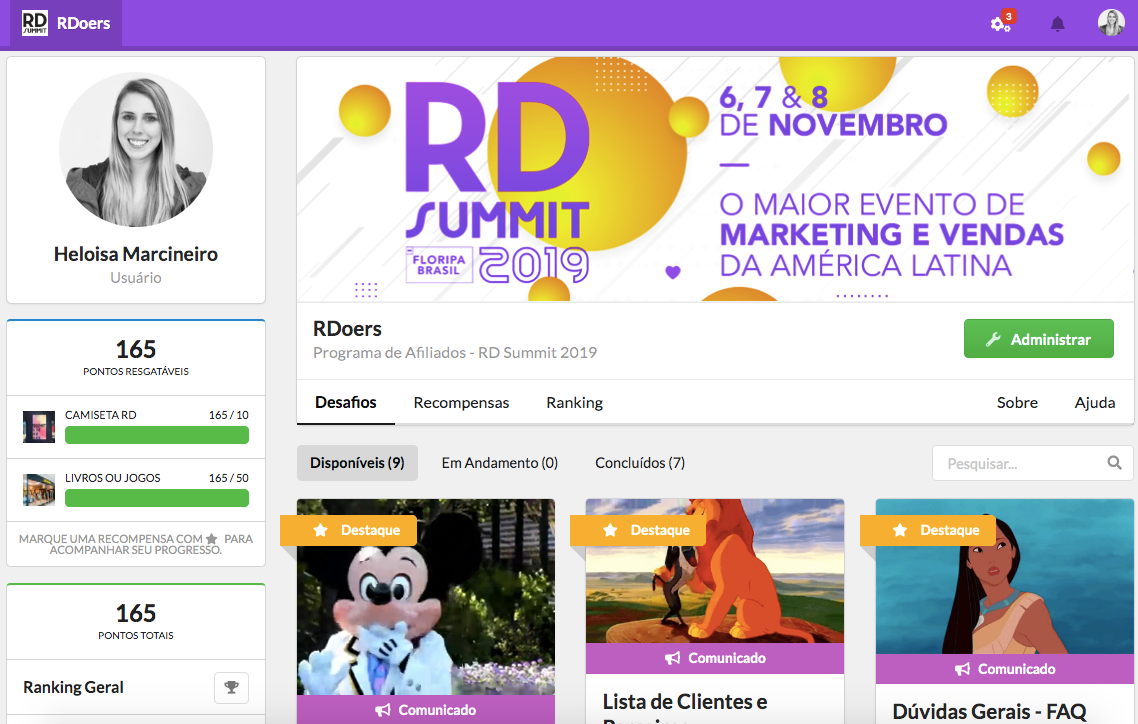Screen dimensions: 1138x724
Task: Open the Mickey Mouse challenge image
Action: tap(426, 597)
